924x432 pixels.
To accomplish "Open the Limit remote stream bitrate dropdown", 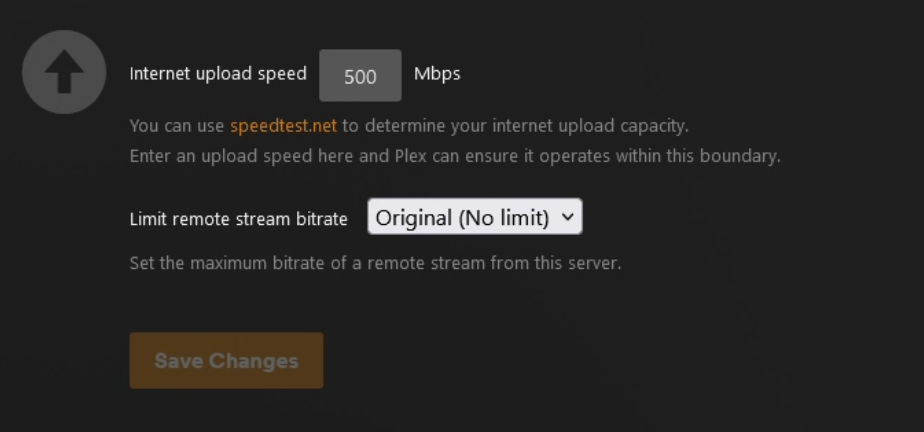I will [474, 218].
